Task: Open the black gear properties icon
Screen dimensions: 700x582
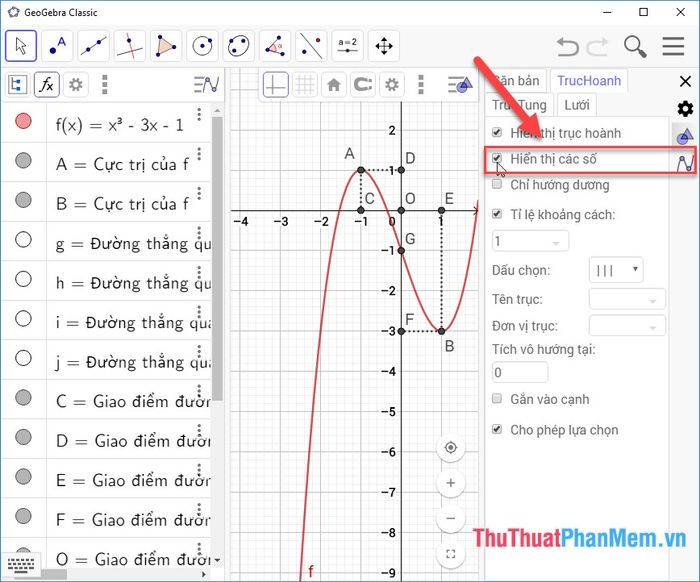Action: (685, 108)
